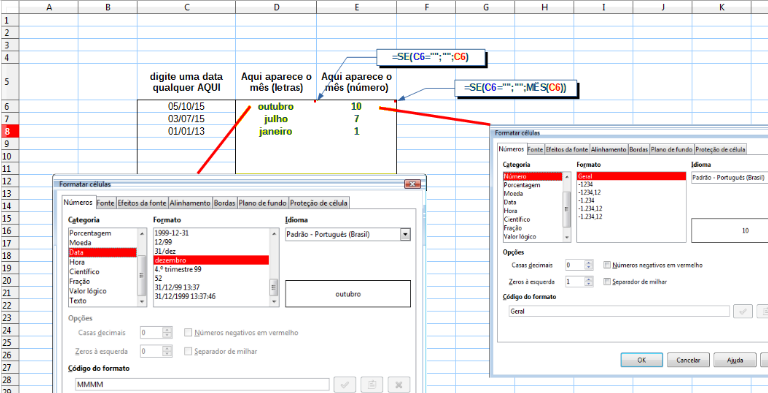Open the Idioma combo box in the Geral dialog

click(x=729, y=178)
